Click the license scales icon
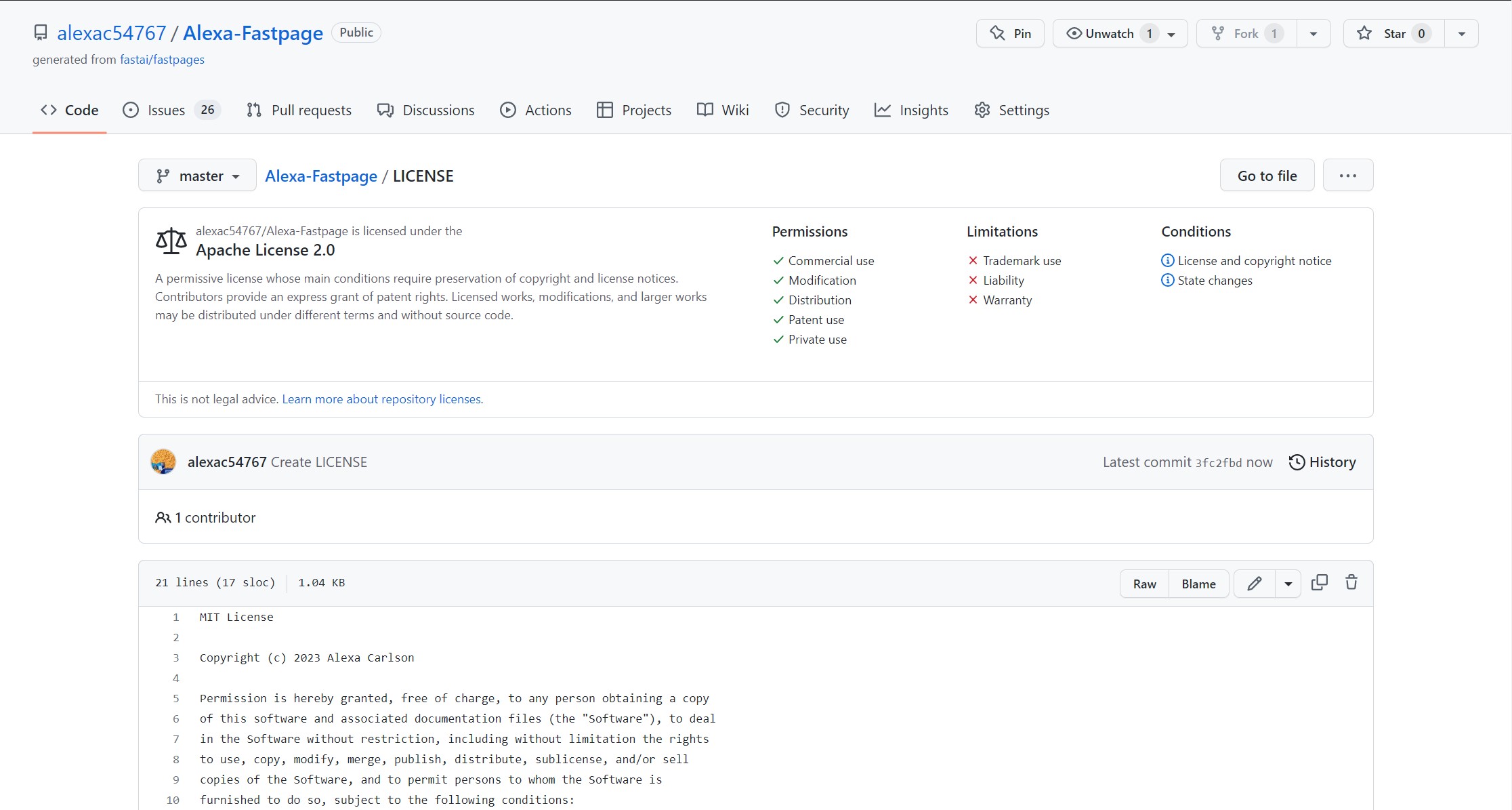 pos(171,241)
